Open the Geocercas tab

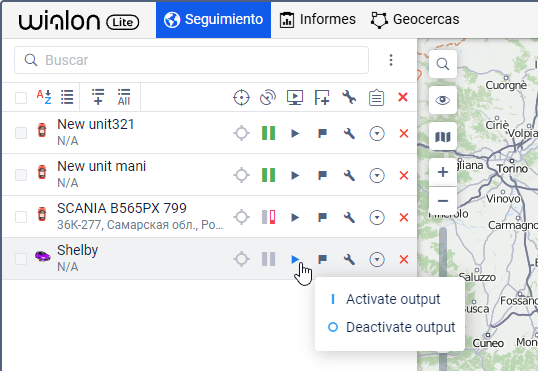coord(415,19)
